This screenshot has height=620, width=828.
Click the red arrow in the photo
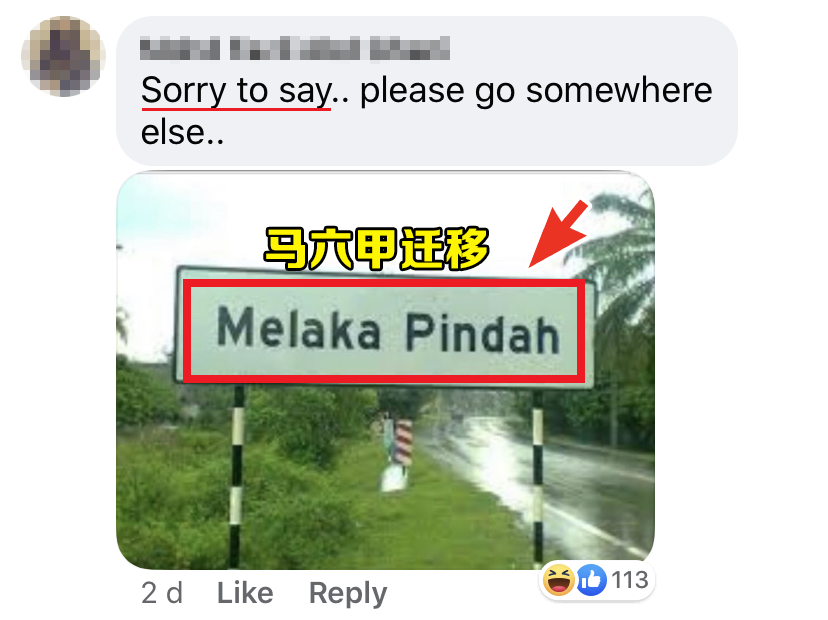559,233
